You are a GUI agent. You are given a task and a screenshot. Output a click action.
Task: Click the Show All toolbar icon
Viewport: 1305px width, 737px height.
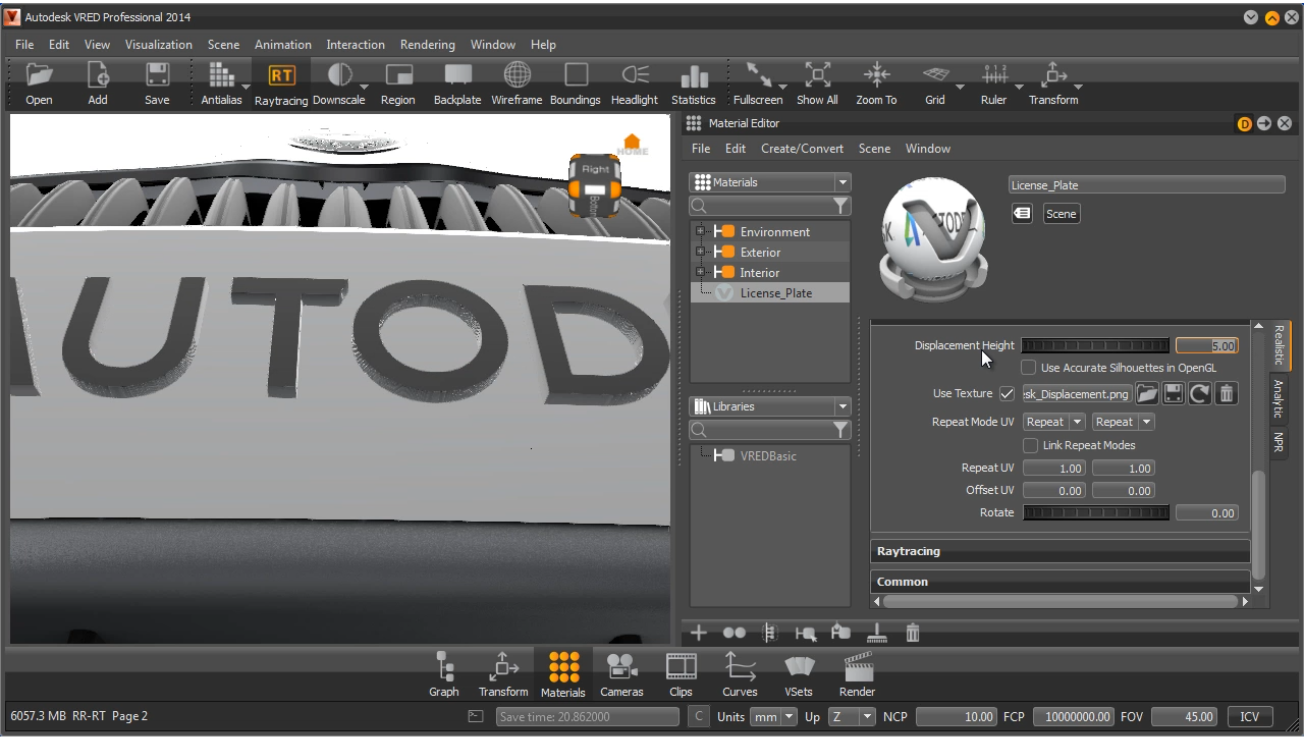pyautogui.click(x=817, y=75)
